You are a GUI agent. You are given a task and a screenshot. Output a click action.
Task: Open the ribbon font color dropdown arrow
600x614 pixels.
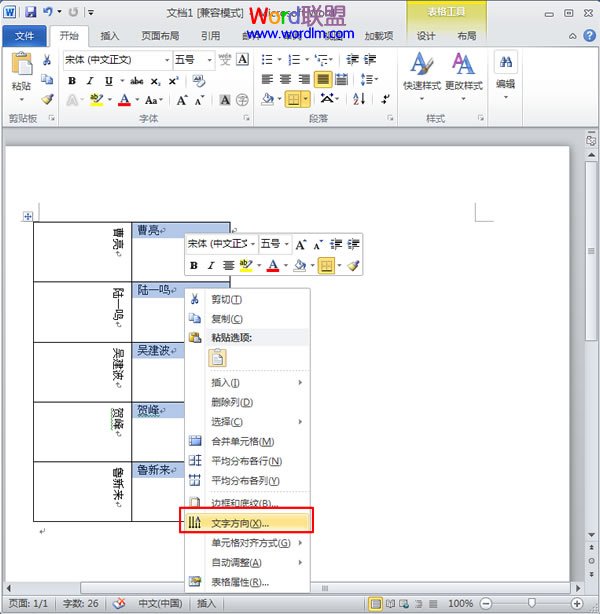pyautogui.click(x=137, y=100)
